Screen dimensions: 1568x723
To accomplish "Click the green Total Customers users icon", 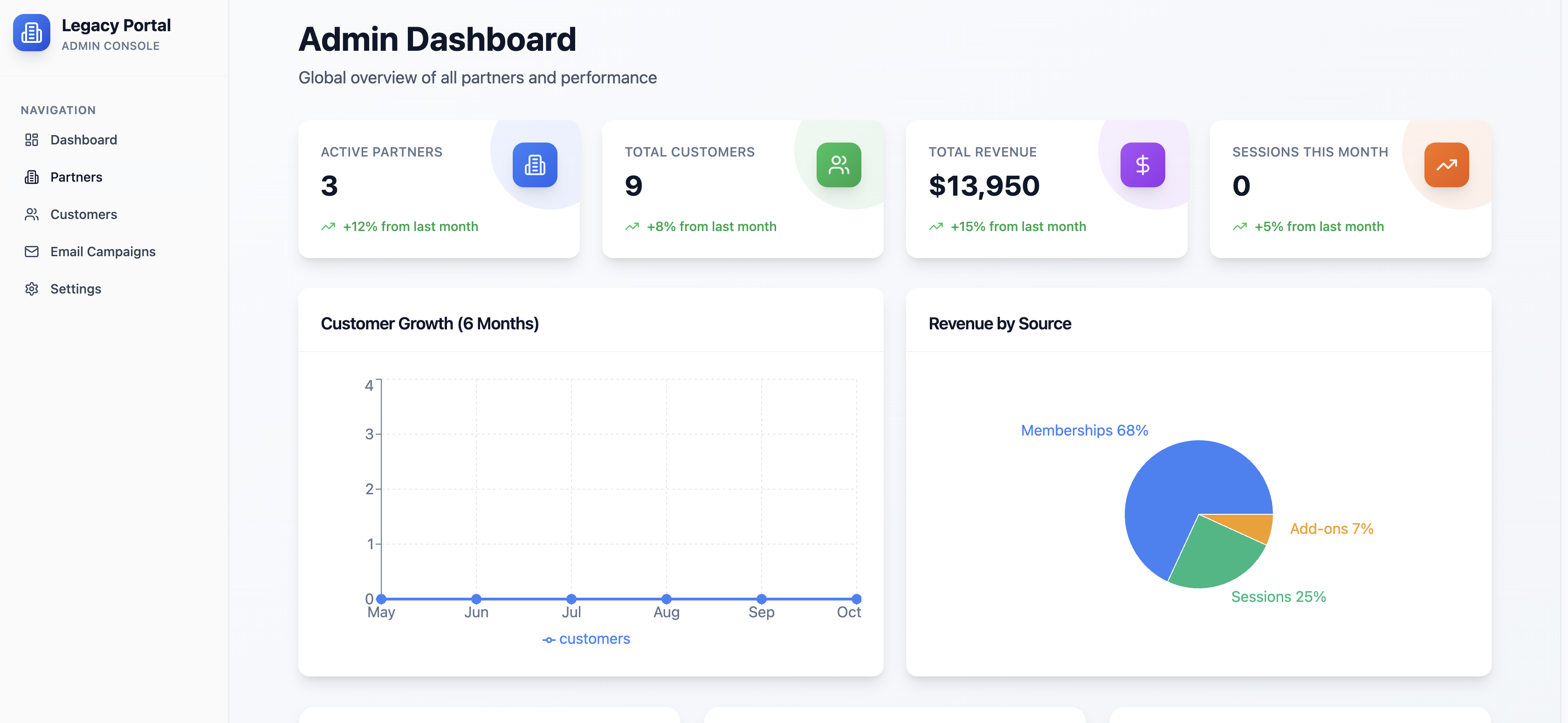I will (838, 165).
